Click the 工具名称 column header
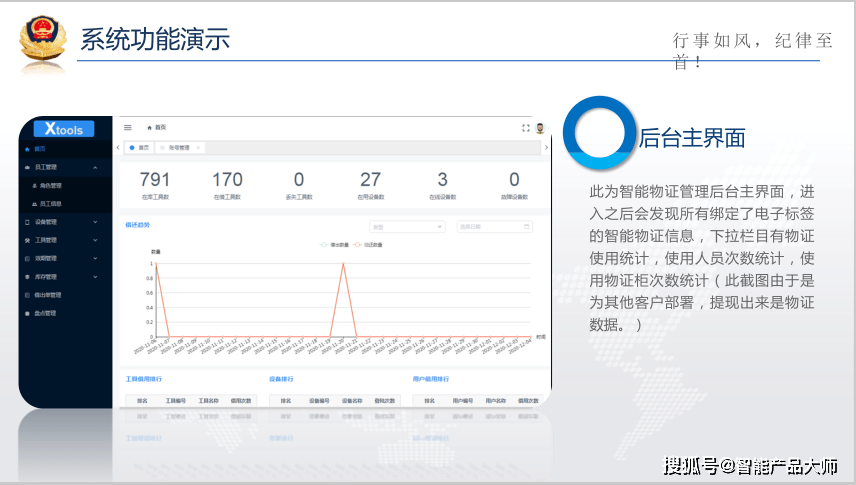The width and height of the screenshot is (856, 485). click(209, 401)
